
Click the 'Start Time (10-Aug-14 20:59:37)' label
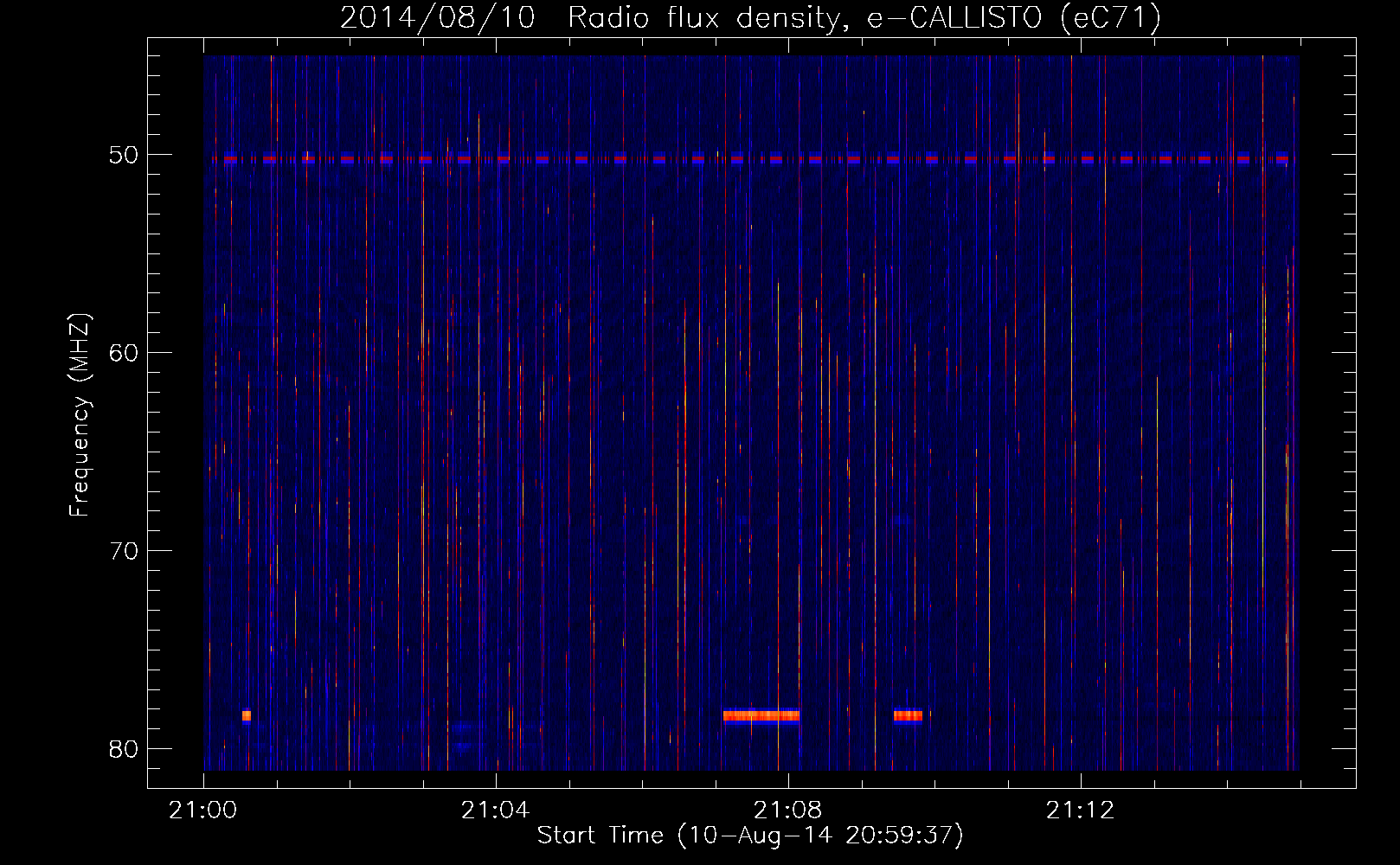pos(750,836)
